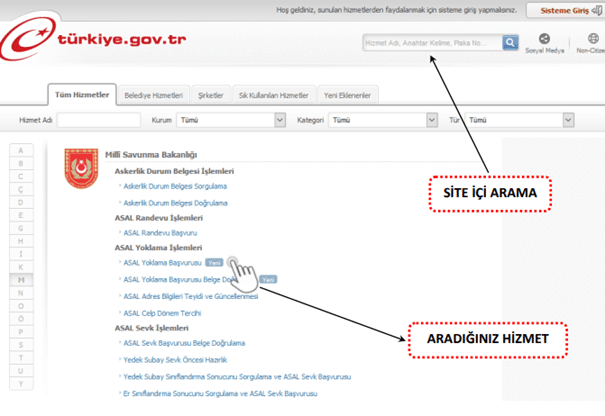
Task: Open ASAL Yoklama Başvurusu link
Action: click(x=162, y=263)
